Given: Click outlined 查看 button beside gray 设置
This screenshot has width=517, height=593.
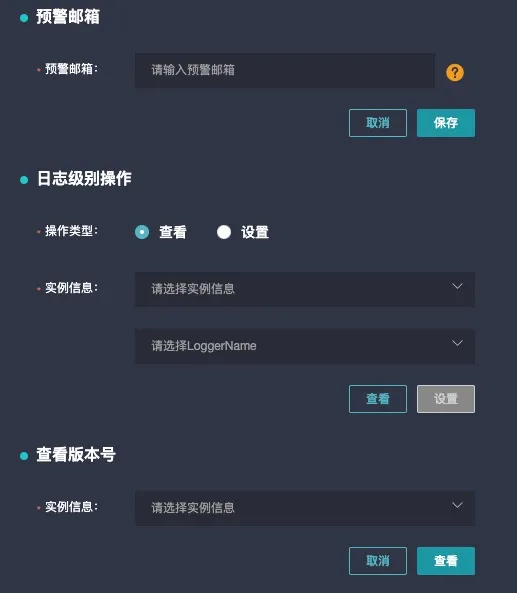Looking at the screenshot, I should tap(378, 399).
